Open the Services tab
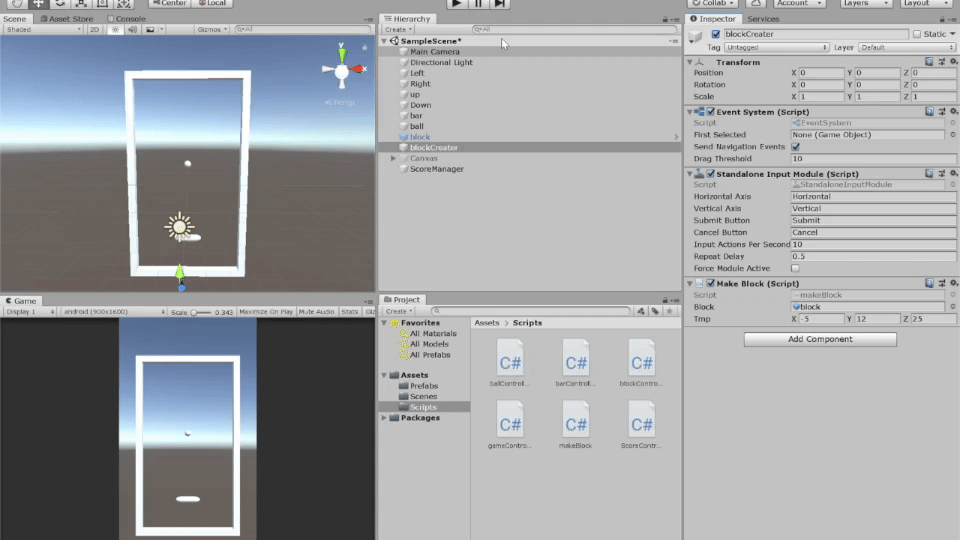 [763, 18]
